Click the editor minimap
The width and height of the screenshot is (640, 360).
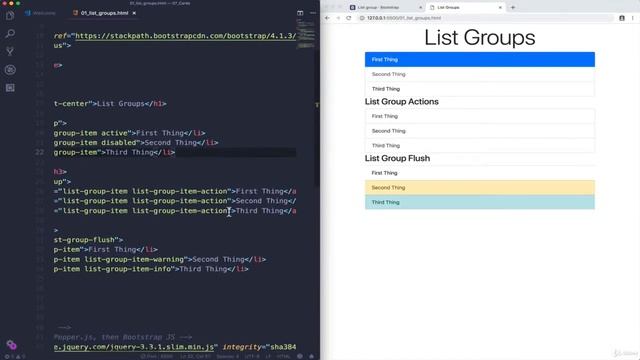306,35
